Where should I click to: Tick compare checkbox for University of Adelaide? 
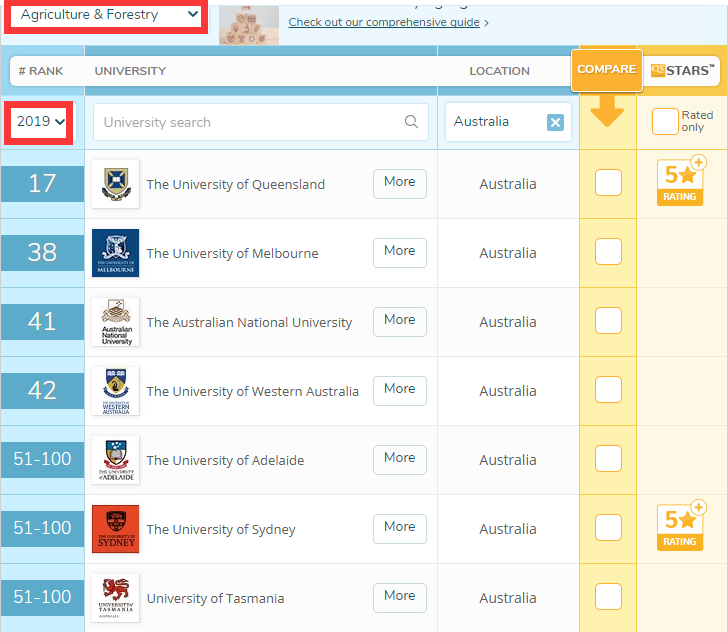click(x=608, y=459)
